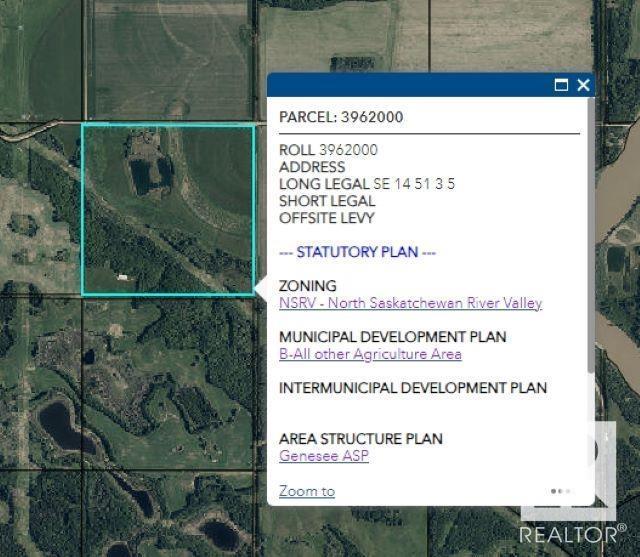Click the Zoom to link
This screenshot has width=640, height=557.
(307, 491)
